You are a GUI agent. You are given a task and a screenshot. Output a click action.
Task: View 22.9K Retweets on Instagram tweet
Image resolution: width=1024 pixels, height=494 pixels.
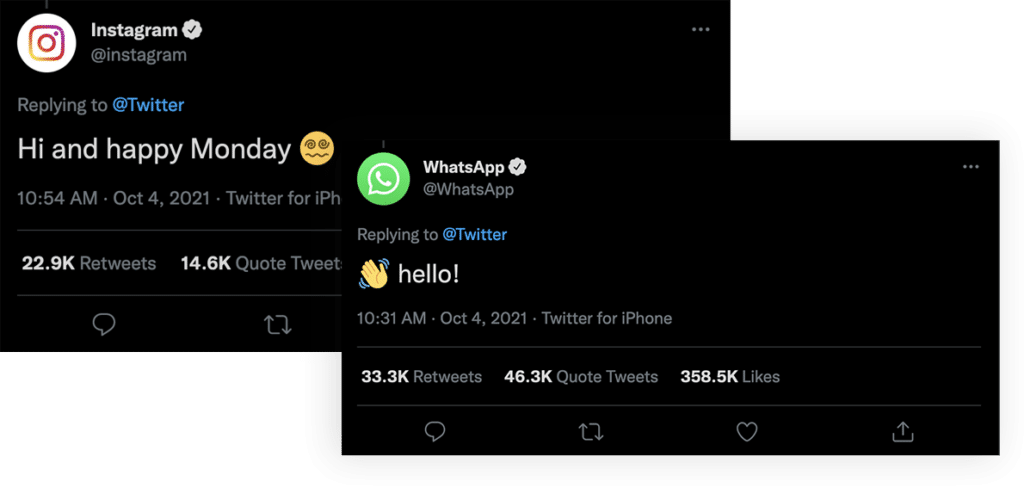pyautogui.click(x=89, y=264)
